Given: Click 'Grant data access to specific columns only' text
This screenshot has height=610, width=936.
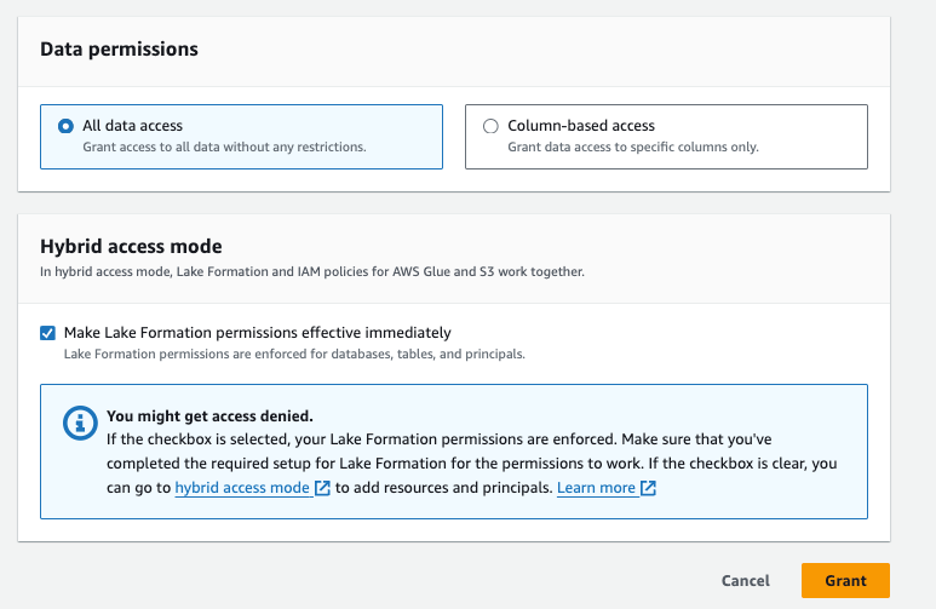Looking at the screenshot, I should pyautogui.click(x=633, y=147).
